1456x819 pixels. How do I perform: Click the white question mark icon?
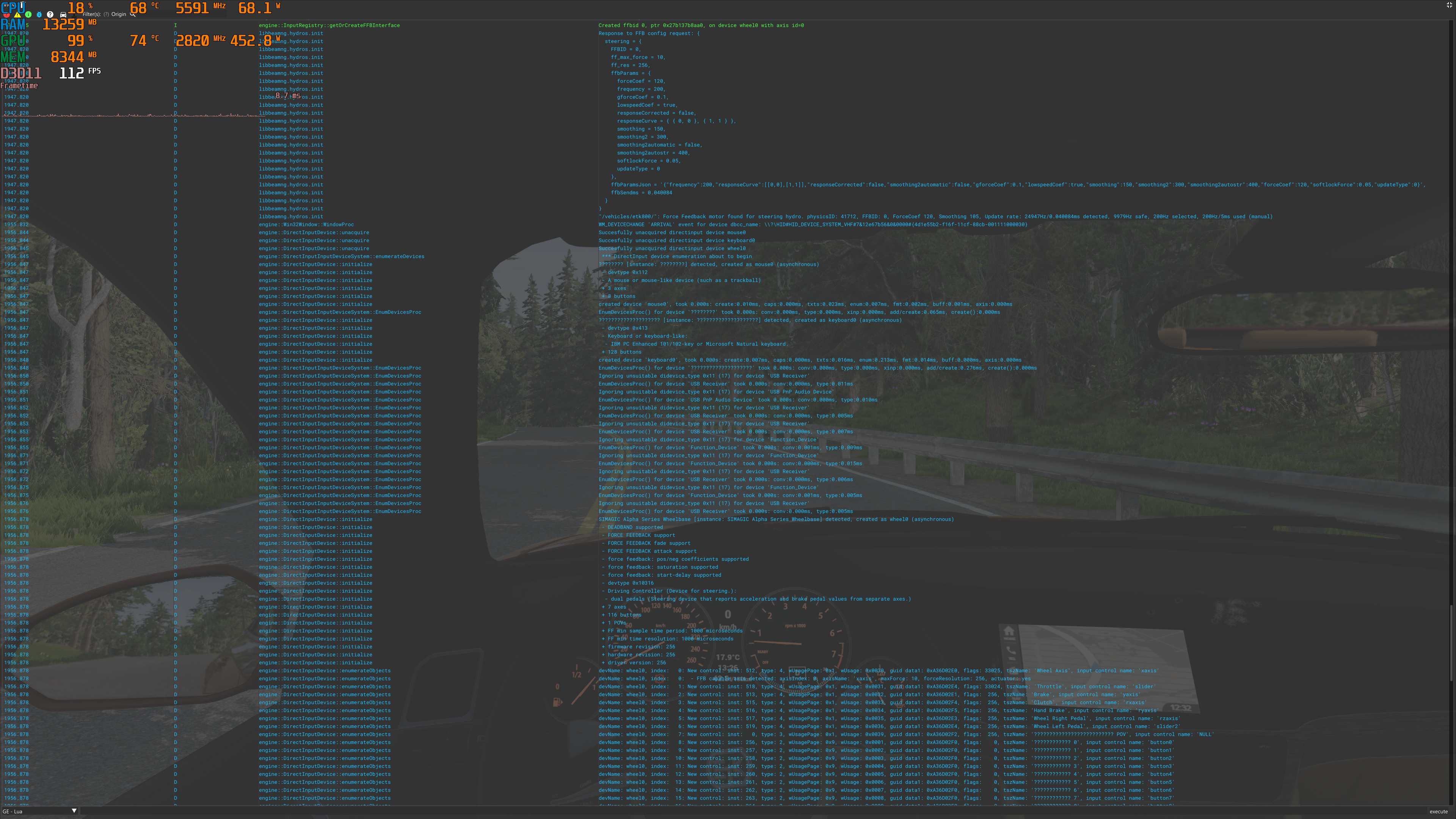[x=50, y=15]
